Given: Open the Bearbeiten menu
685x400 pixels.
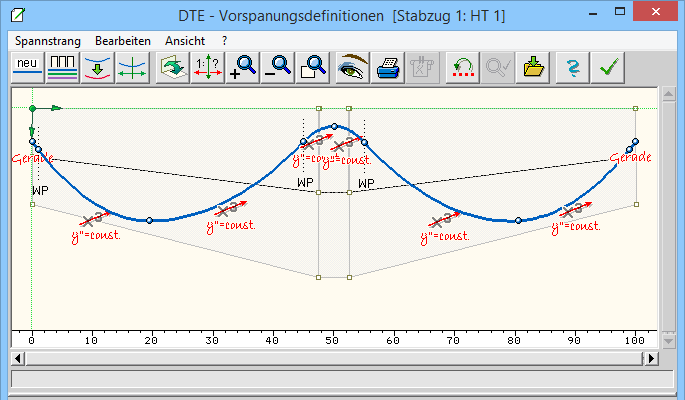Looking at the screenshot, I should [x=122, y=40].
